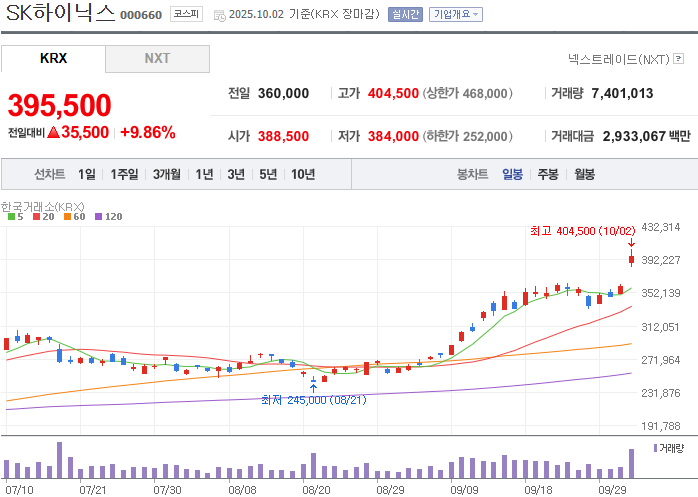Click the 09/29 date axis label
The height and width of the screenshot is (497, 698).
612,490
